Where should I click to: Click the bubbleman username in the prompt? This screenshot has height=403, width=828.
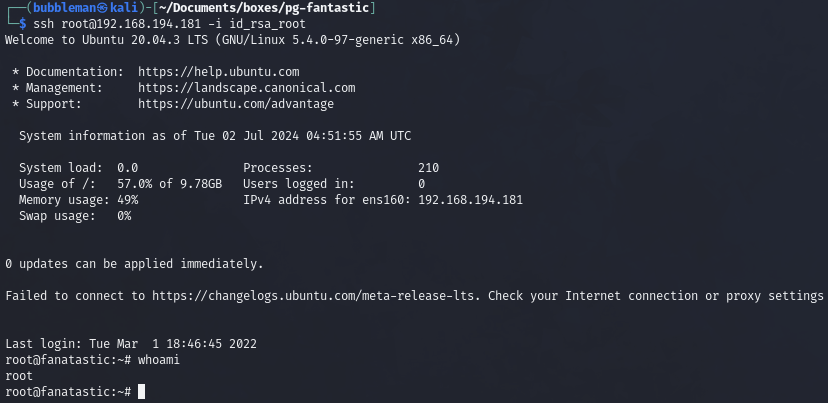click(x=63, y=8)
